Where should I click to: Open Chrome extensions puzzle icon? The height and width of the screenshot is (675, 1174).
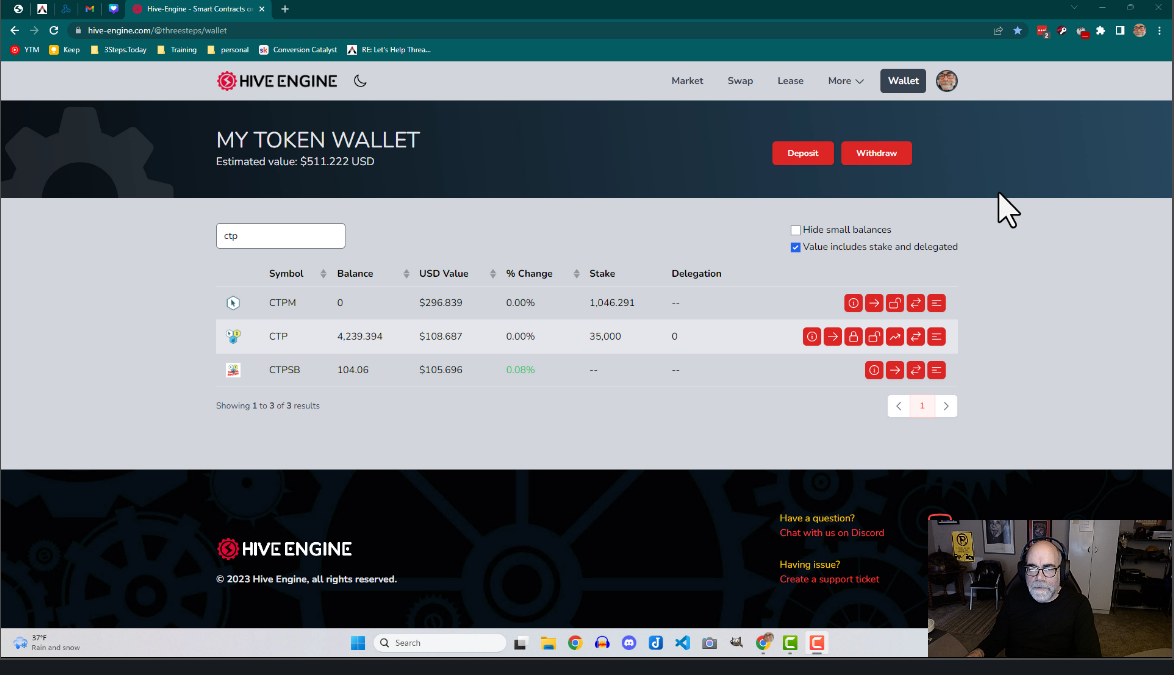click(x=1101, y=31)
